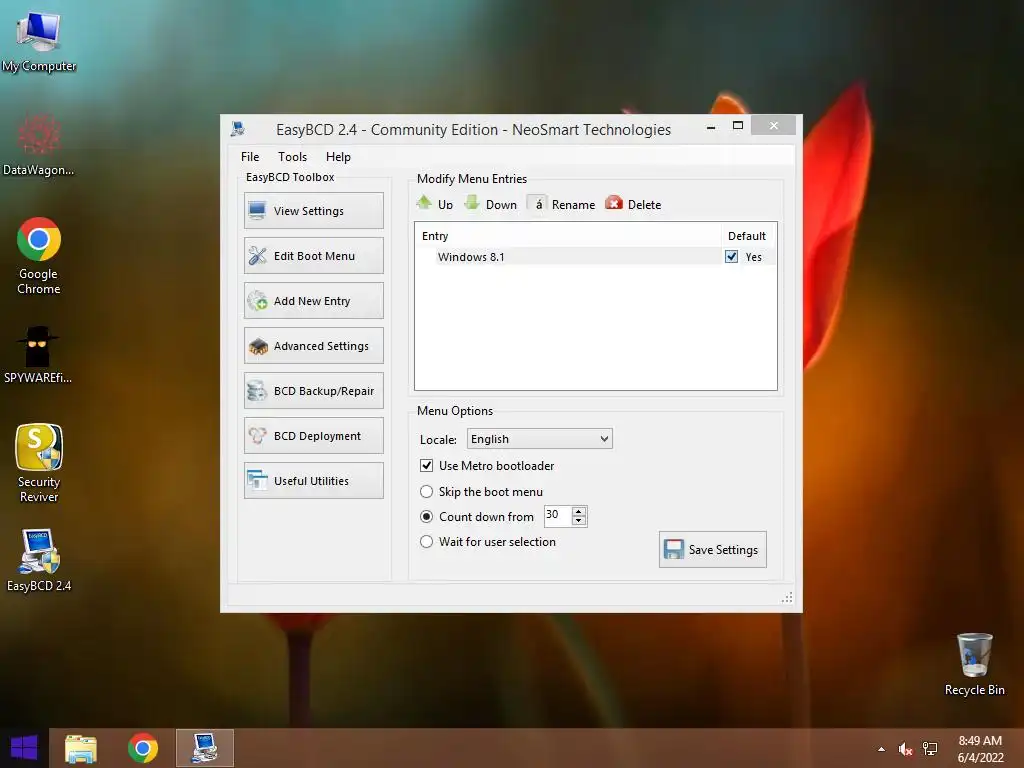1024x768 pixels.
Task: Open EasyBCD 2.4 desktop shortcut
Action: tap(39, 560)
